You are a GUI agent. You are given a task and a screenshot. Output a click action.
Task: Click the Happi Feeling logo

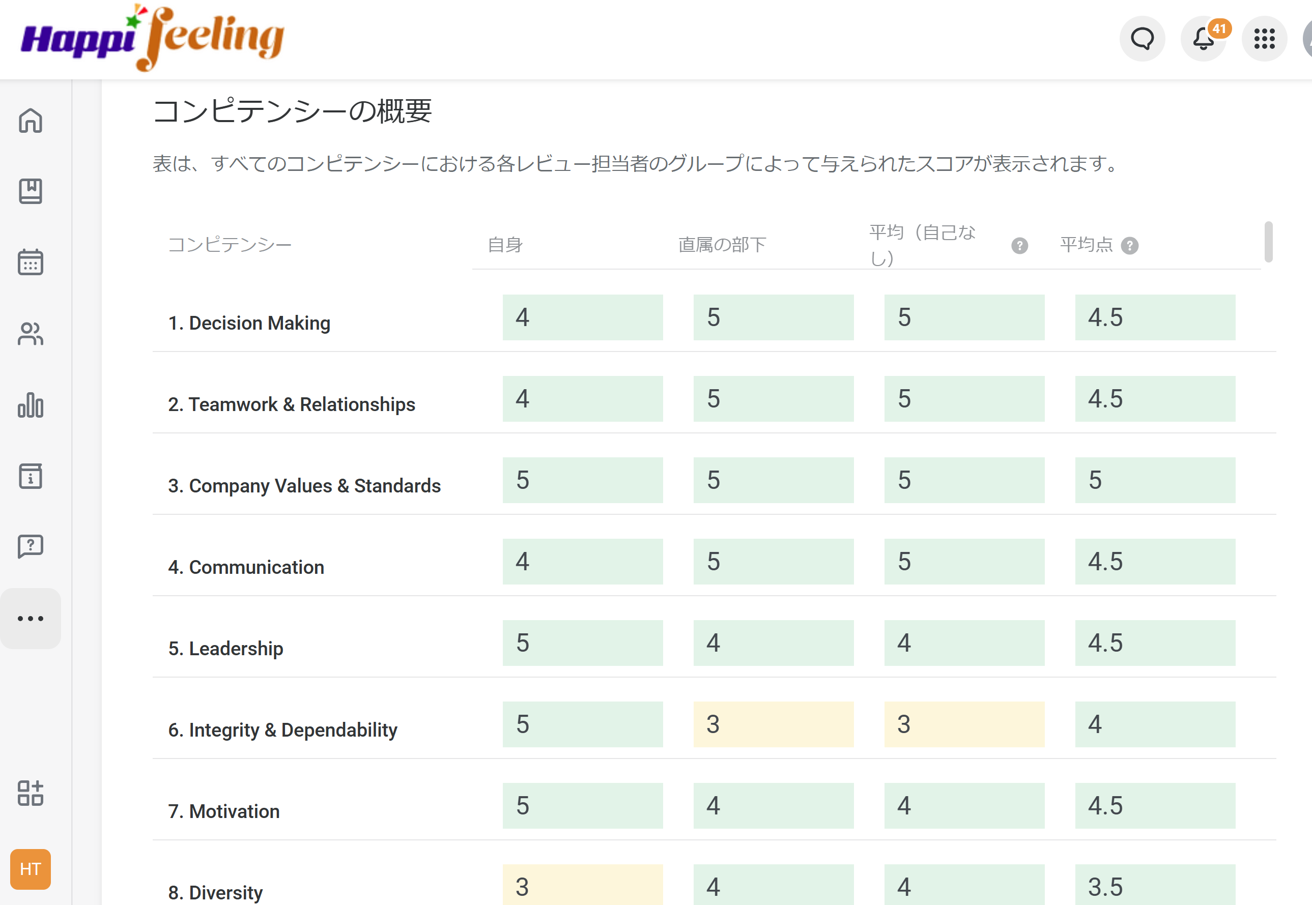[152, 39]
